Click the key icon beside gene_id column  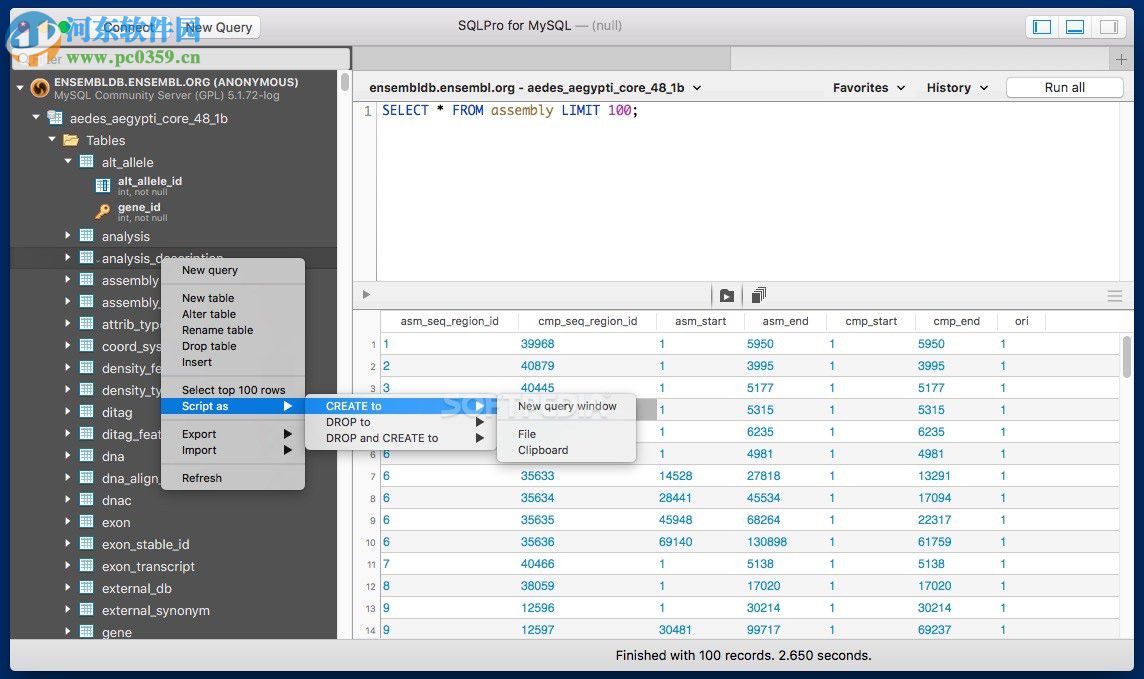coord(102,211)
